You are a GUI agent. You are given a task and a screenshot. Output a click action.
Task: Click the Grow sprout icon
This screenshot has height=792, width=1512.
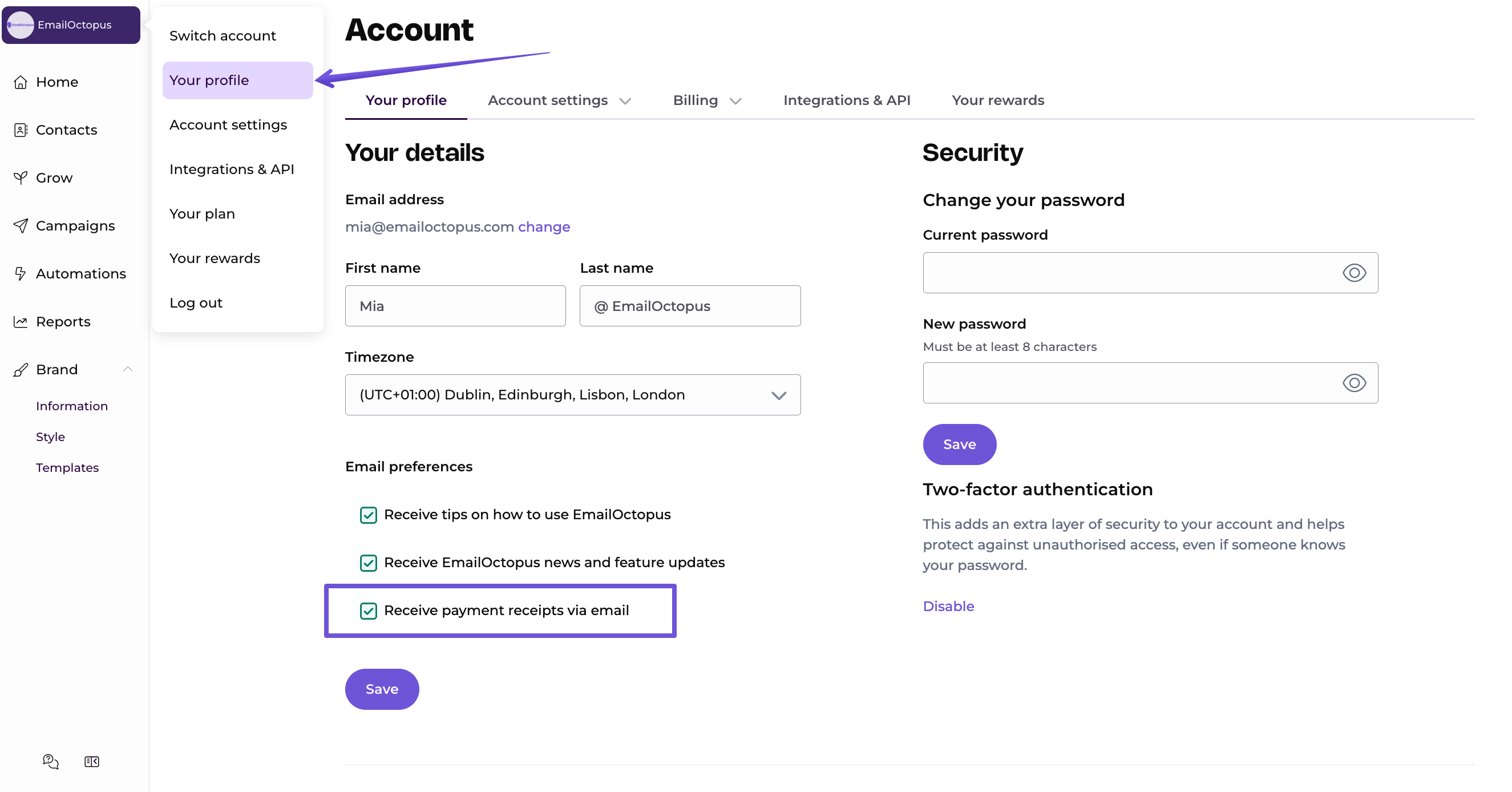click(x=21, y=178)
